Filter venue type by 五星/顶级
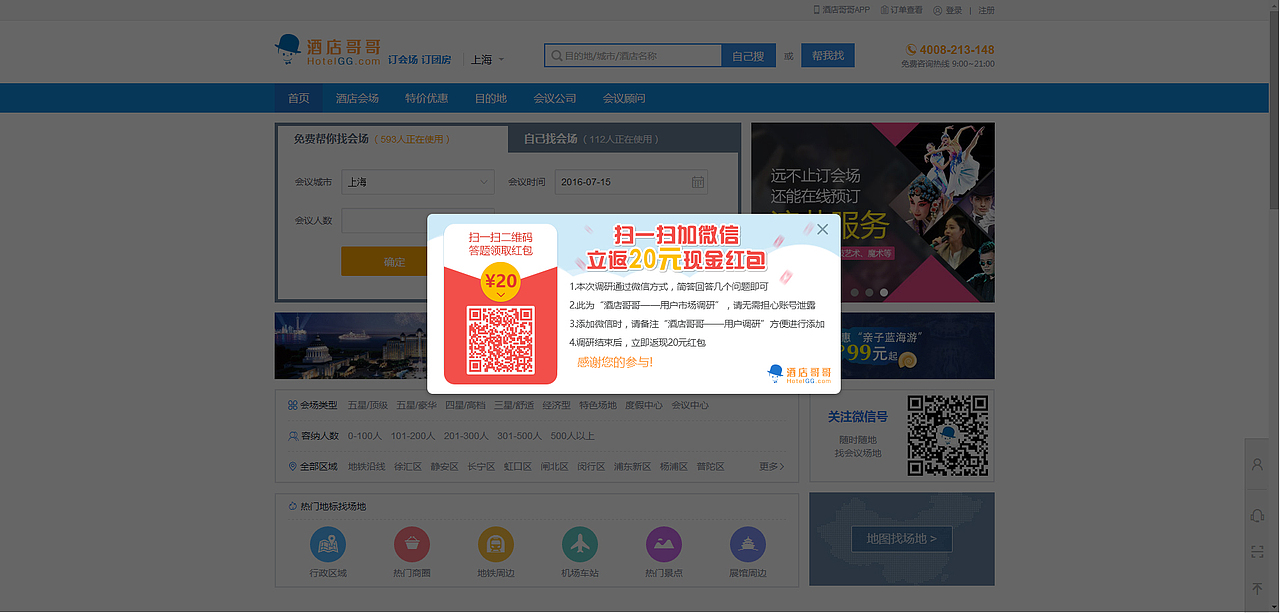This screenshot has height=613, width=1280. click(x=367, y=405)
